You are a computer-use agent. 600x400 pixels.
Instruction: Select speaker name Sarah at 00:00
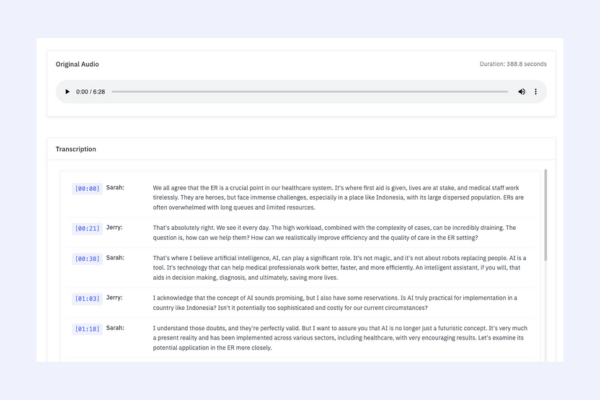pos(116,187)
